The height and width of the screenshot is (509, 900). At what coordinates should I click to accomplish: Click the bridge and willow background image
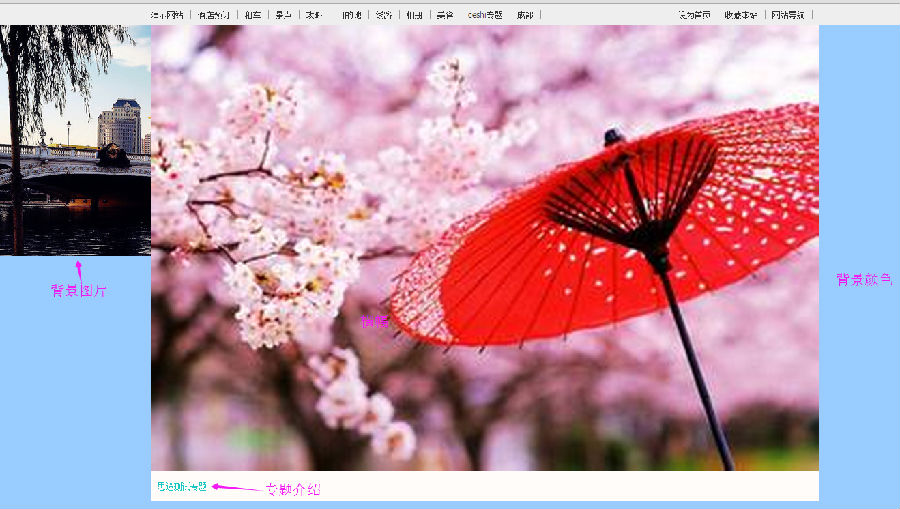pos(75,140)
